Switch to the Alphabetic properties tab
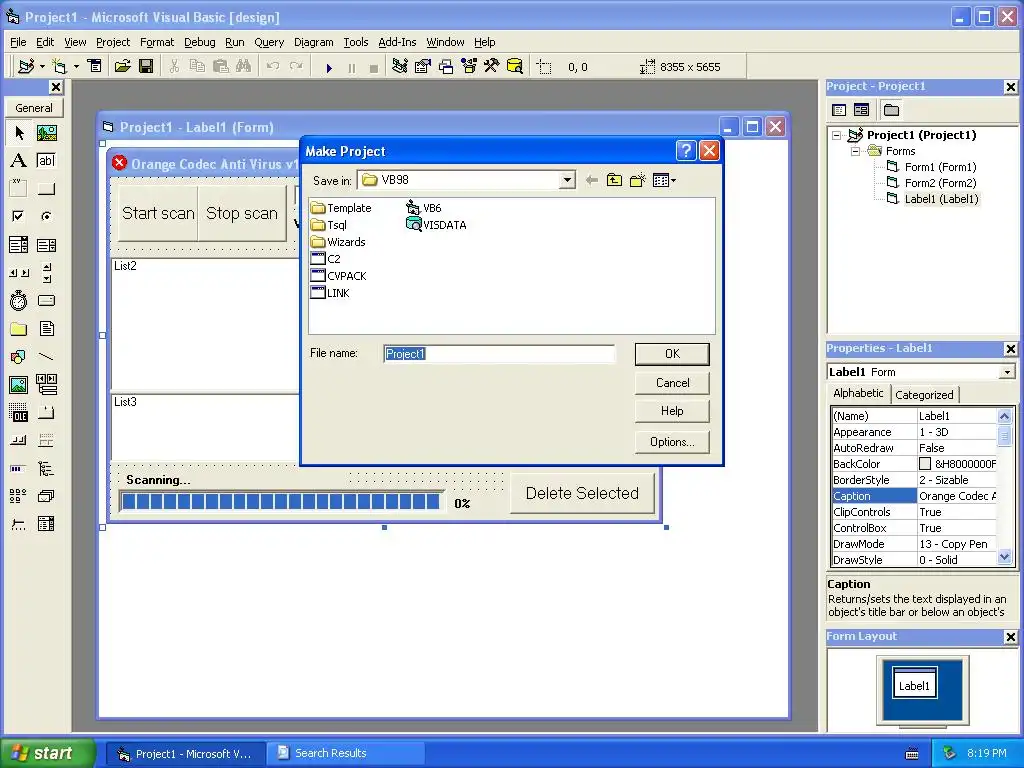 tap(858, 393)
